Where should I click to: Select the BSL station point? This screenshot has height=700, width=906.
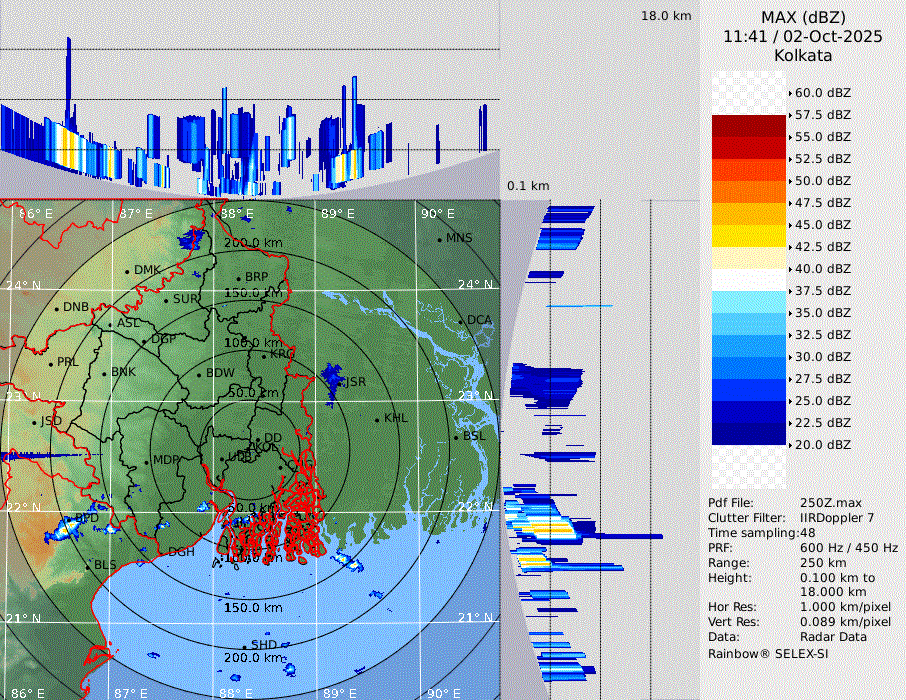click(x=456, y=437)
